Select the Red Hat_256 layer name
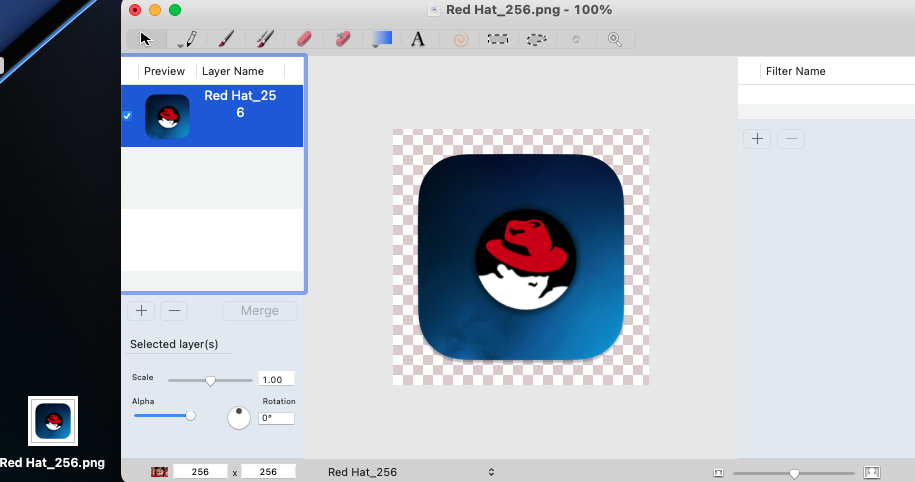 pyautogui.click(x=240, y=104)
